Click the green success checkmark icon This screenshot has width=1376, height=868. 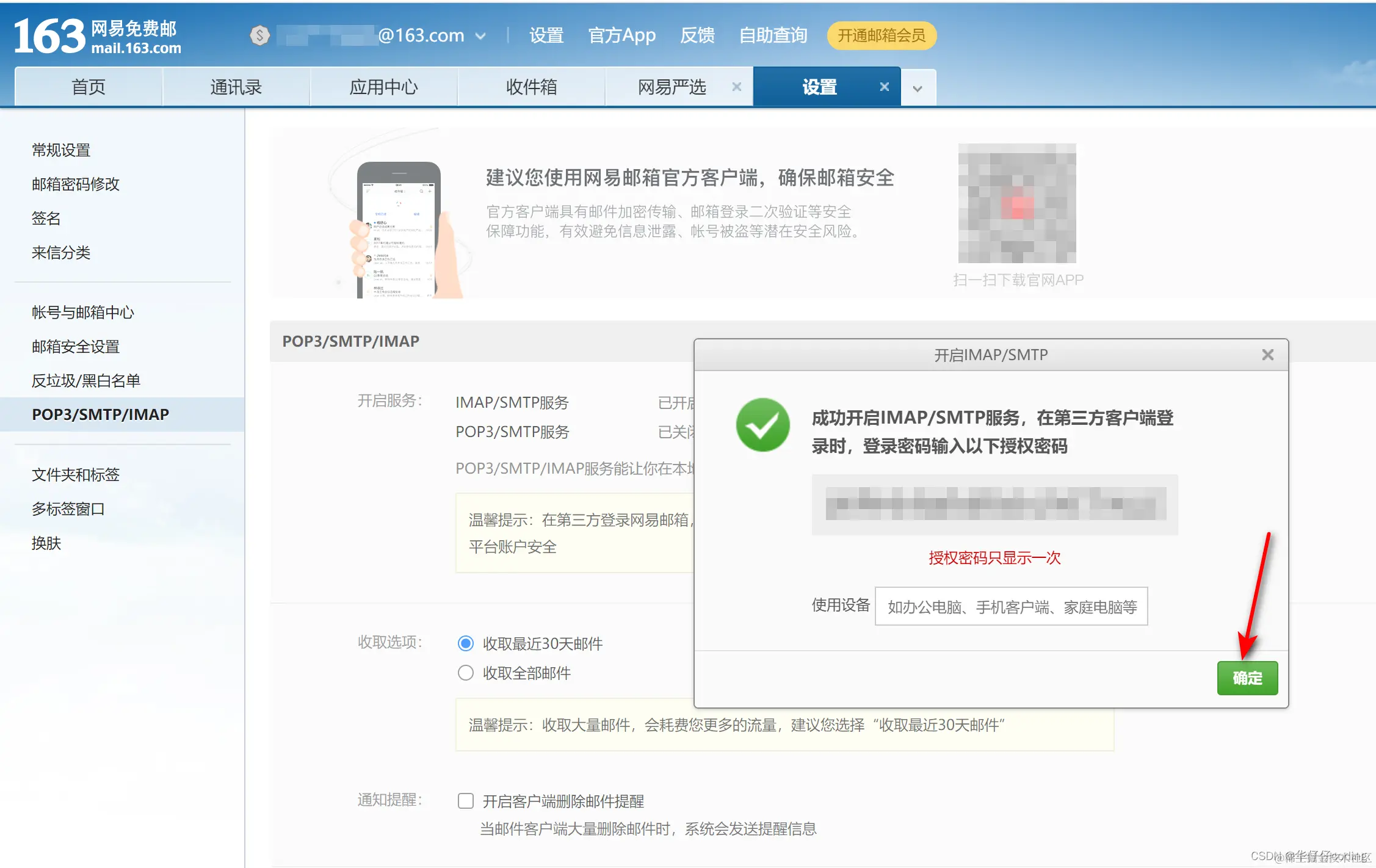point(762,425)
